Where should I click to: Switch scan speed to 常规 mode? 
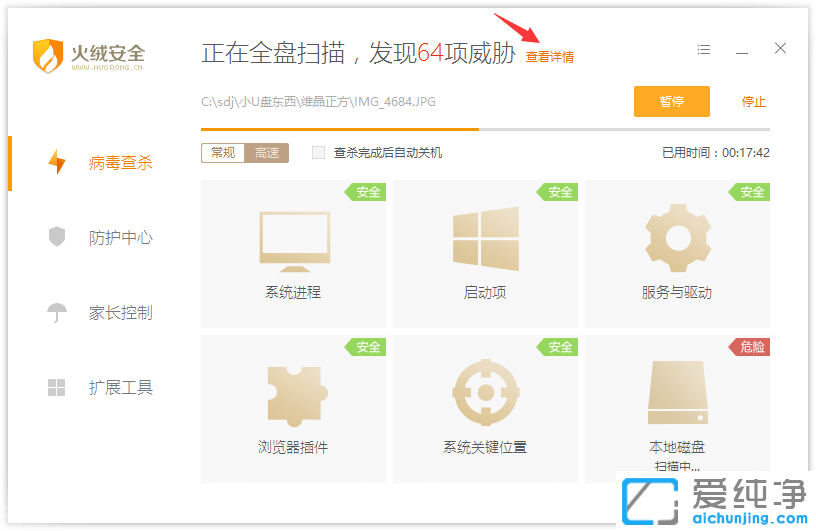[223, 153]
